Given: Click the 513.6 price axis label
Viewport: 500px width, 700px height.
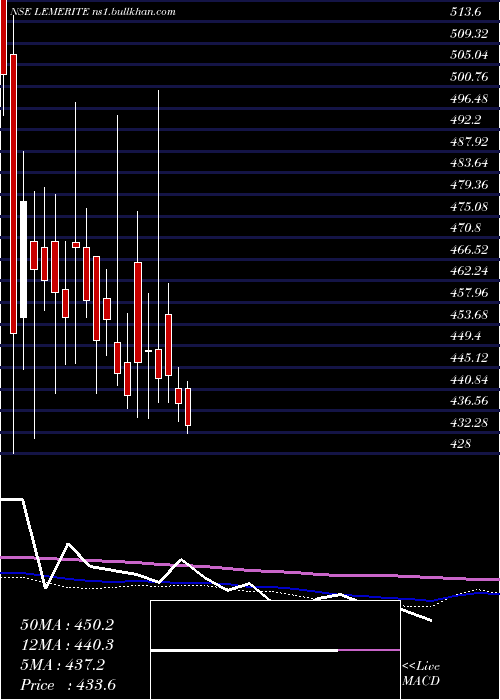Looking at the screenshot, I should click(466, 12).
